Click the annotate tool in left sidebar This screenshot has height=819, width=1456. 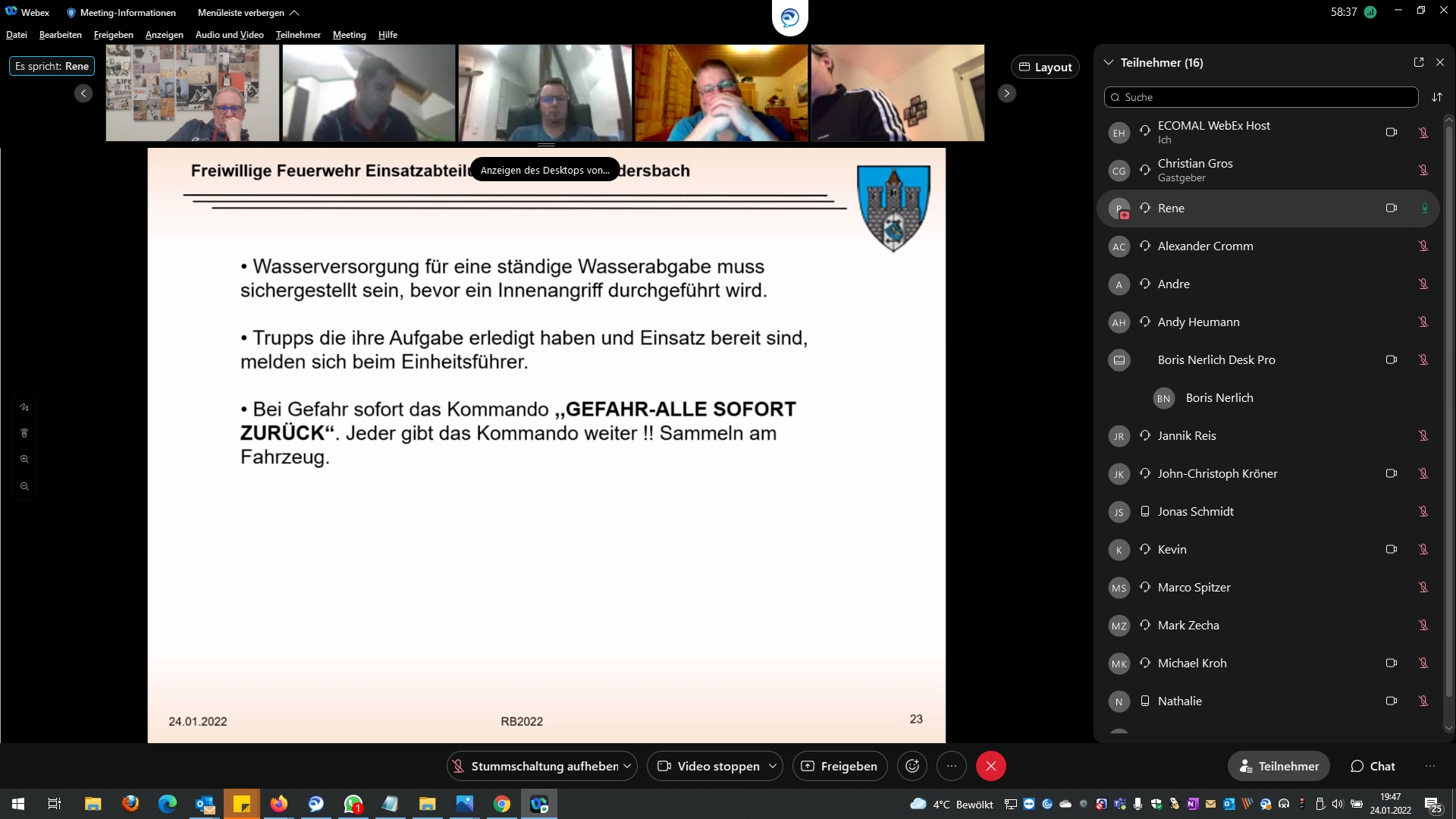point(24,407)
